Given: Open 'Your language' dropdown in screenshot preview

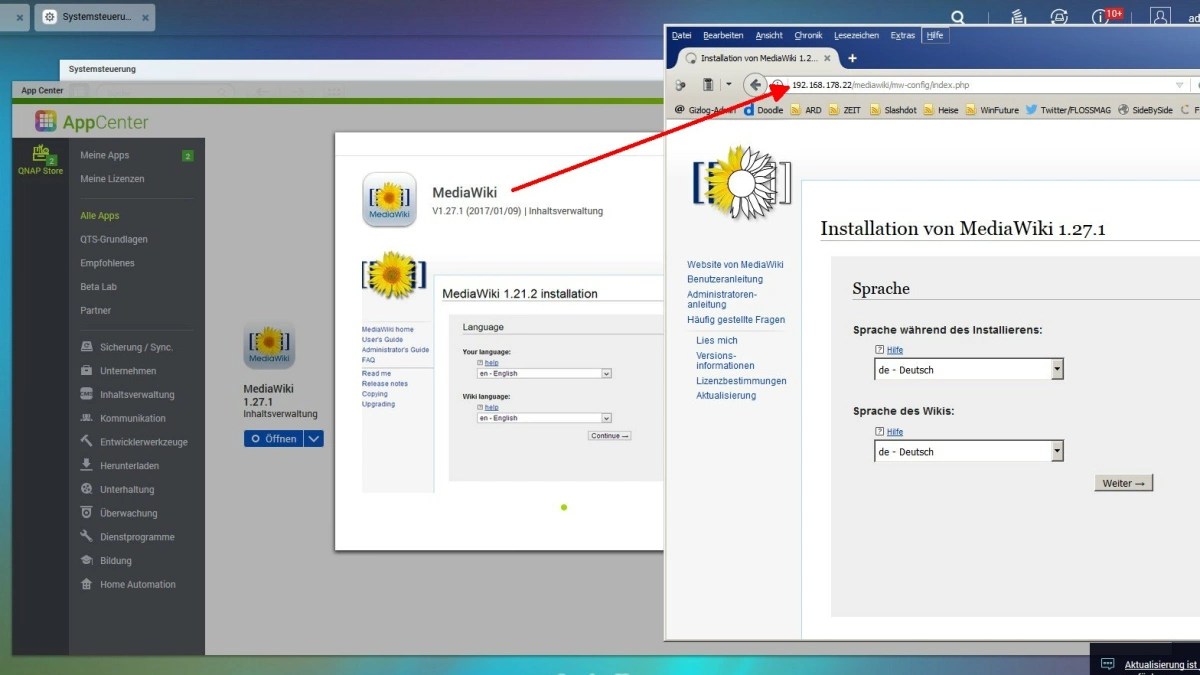Looking at the screenshot, I should point(544,373).
